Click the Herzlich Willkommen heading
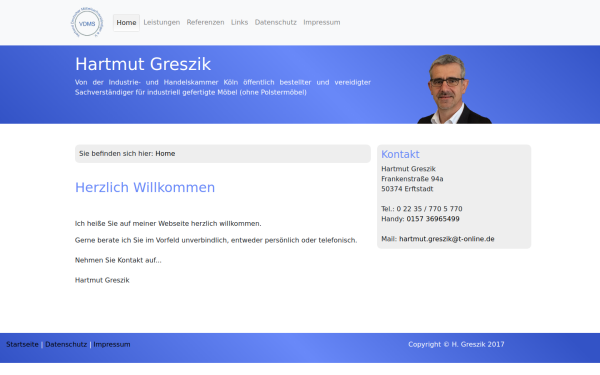The image size is (600, 375). [145, 188]
